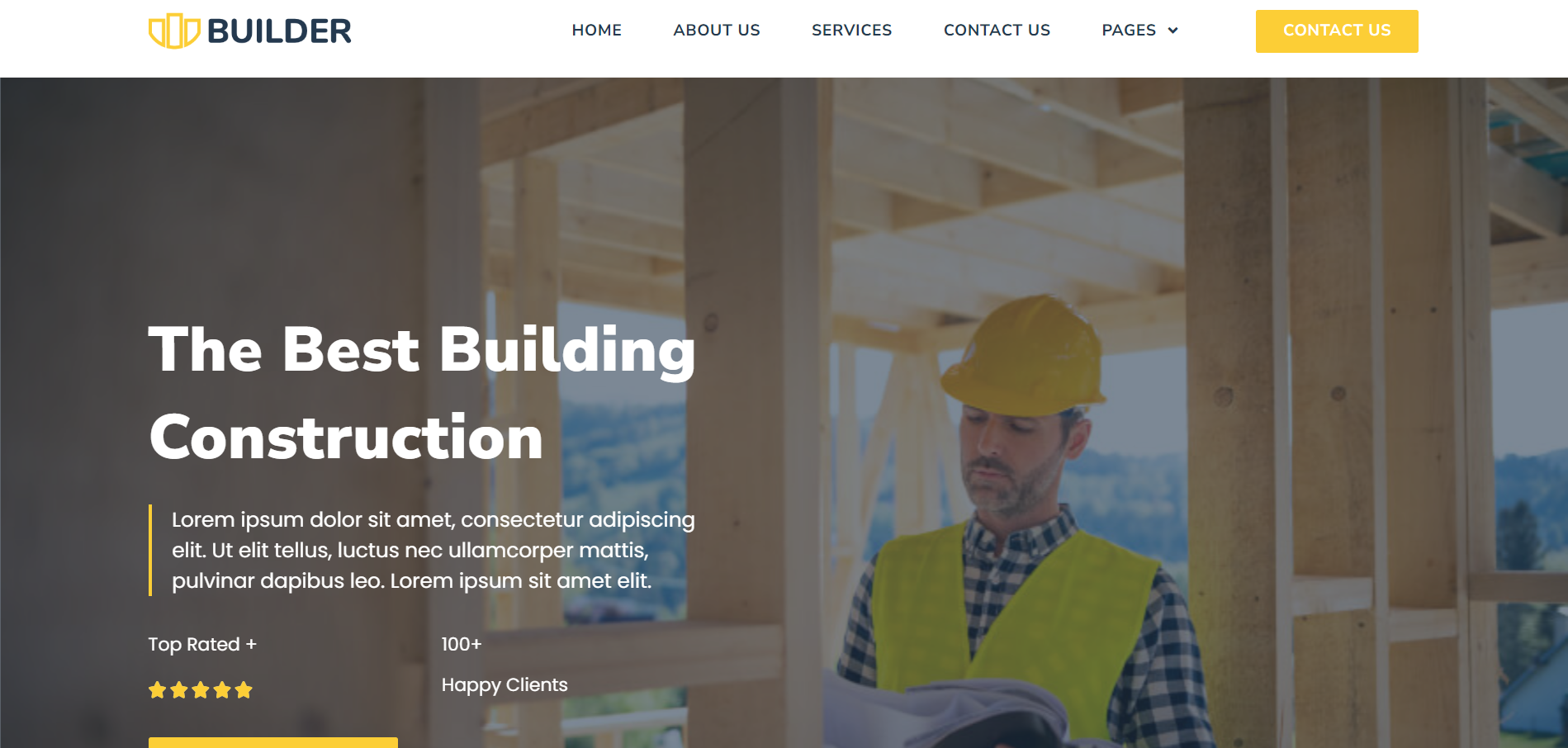Navigate to Services in the navbar
Screen dimensions: 1568x748
pyautogui.click(x=852, y=31)
